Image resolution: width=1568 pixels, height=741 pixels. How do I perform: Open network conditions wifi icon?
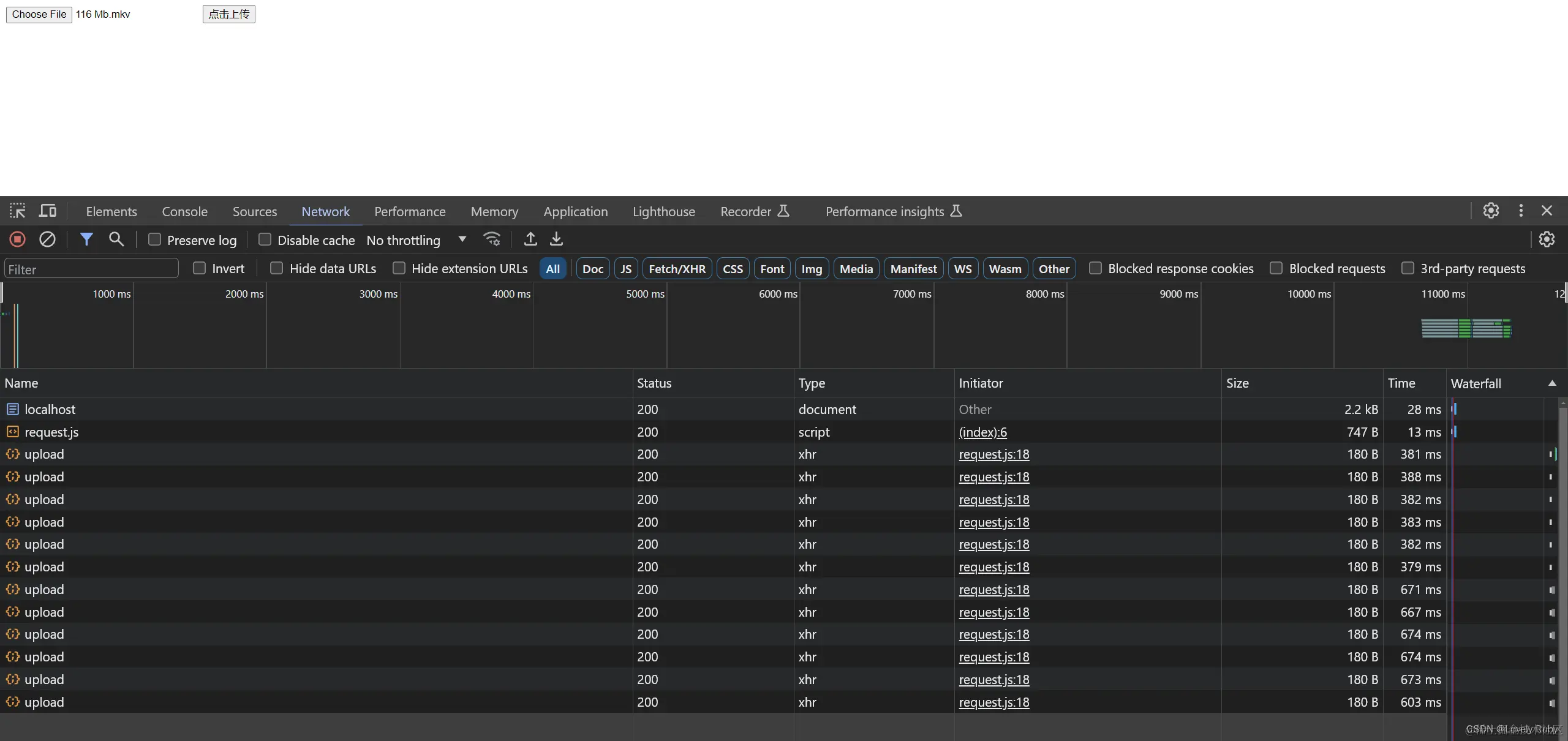[491, 239]
